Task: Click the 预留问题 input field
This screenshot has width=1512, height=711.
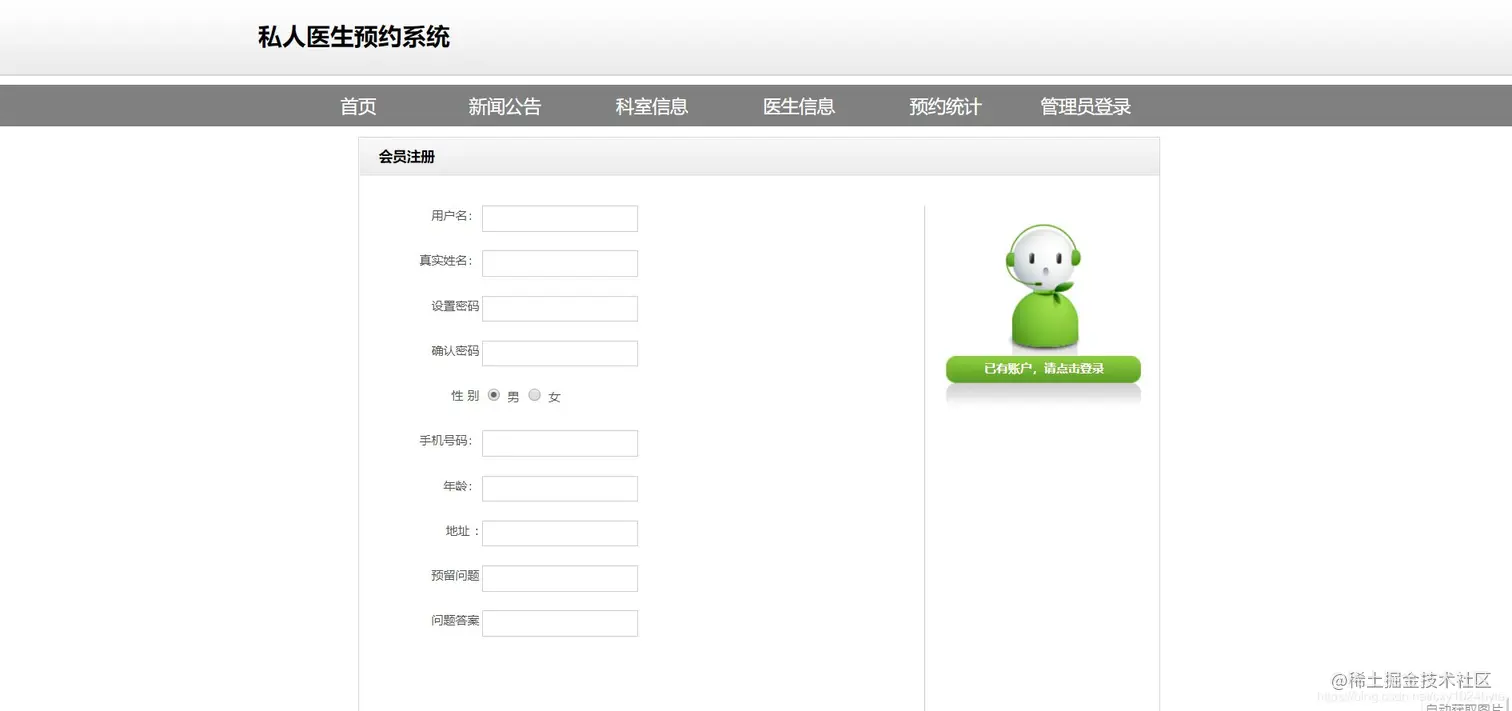Action: (x=559, y=578)
